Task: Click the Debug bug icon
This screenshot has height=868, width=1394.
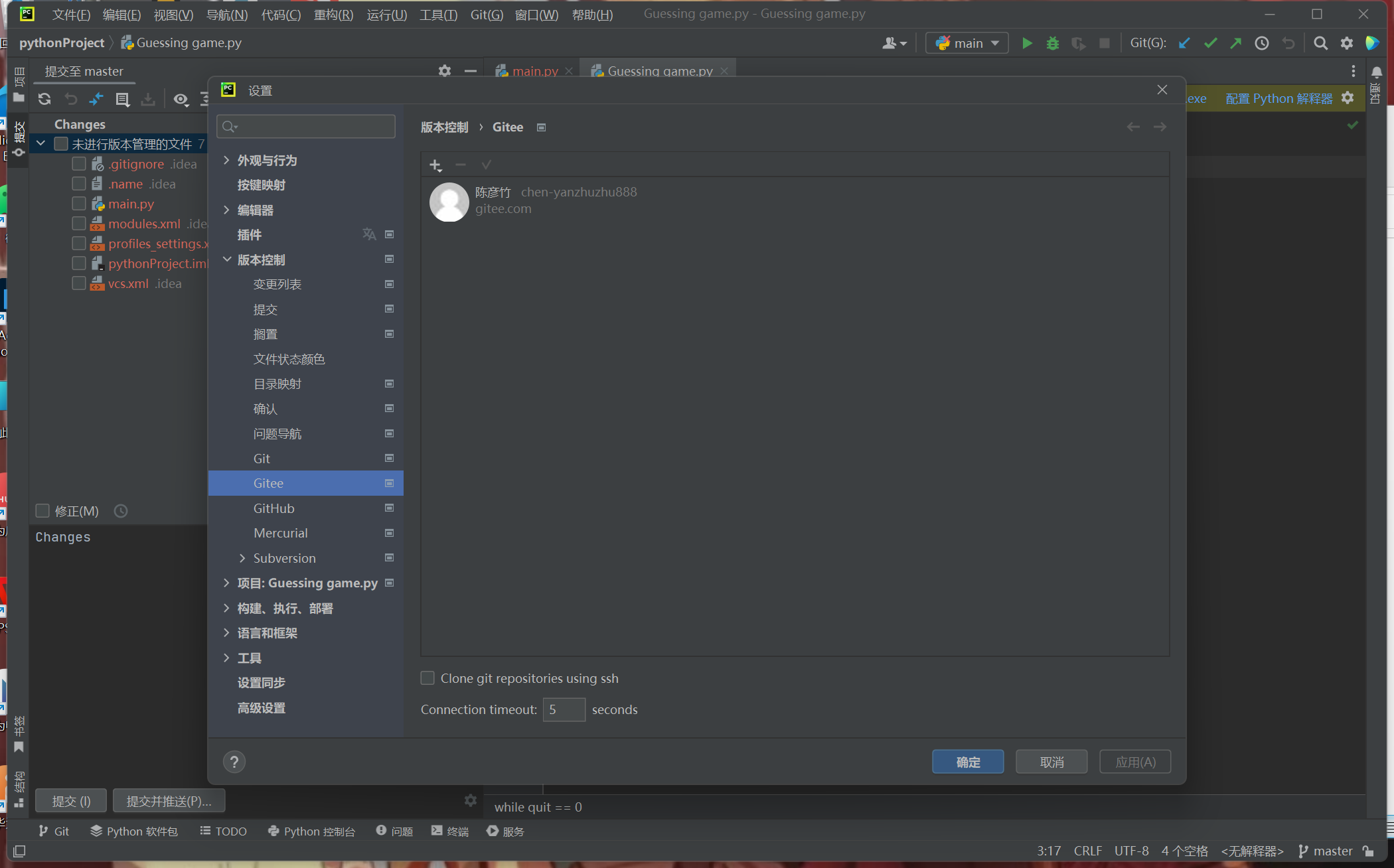Action: tap(1053, 43)
